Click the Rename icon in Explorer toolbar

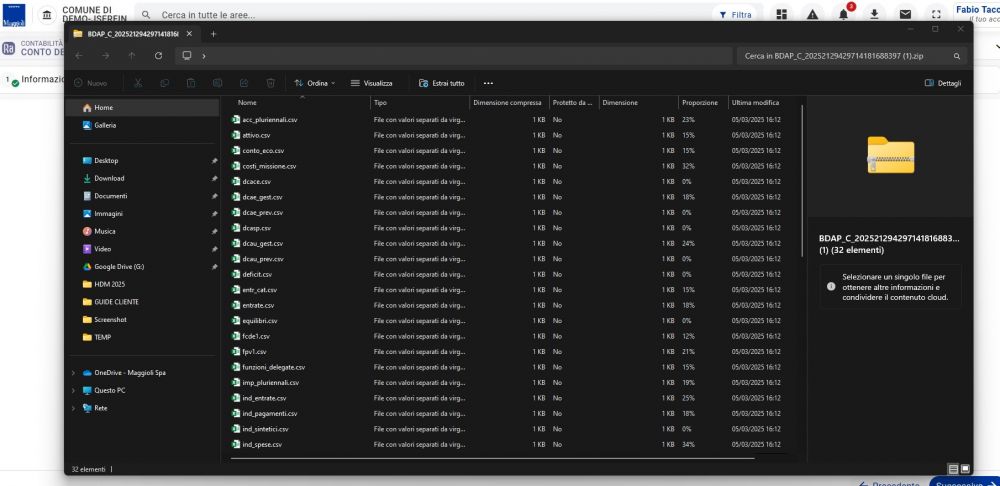[x=217, y=83]
